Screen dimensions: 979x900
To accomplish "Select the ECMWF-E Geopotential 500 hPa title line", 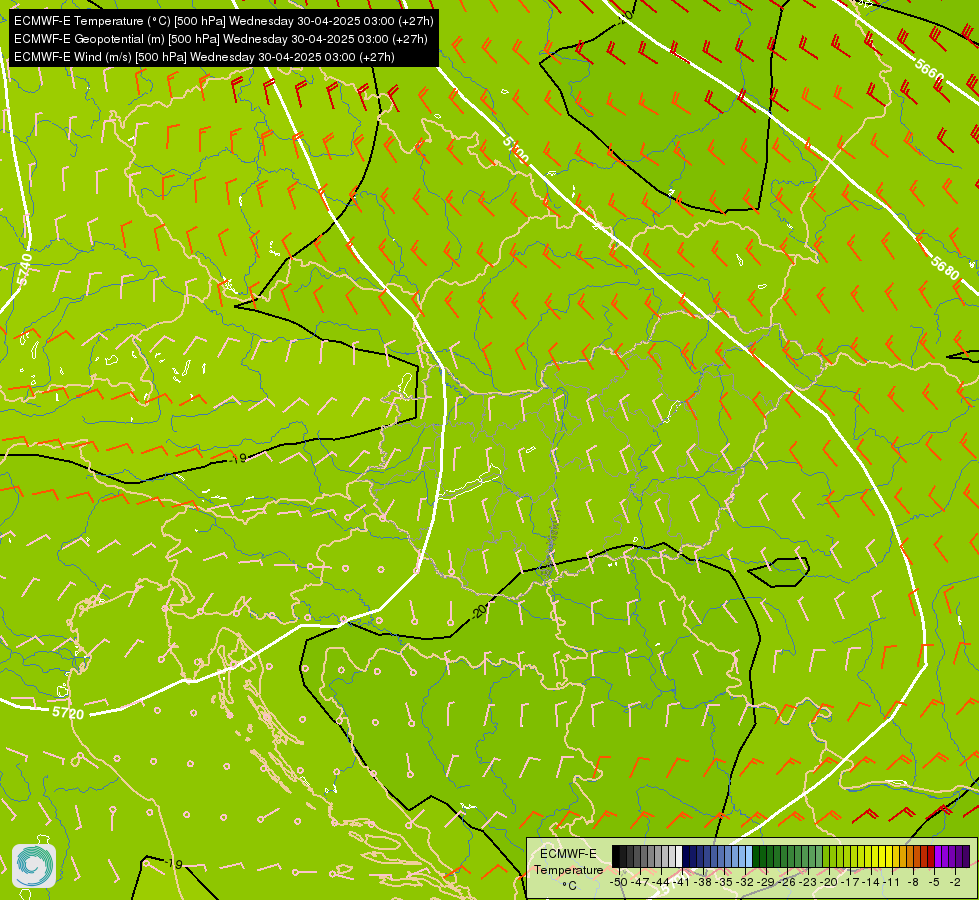I will point(220,39).
